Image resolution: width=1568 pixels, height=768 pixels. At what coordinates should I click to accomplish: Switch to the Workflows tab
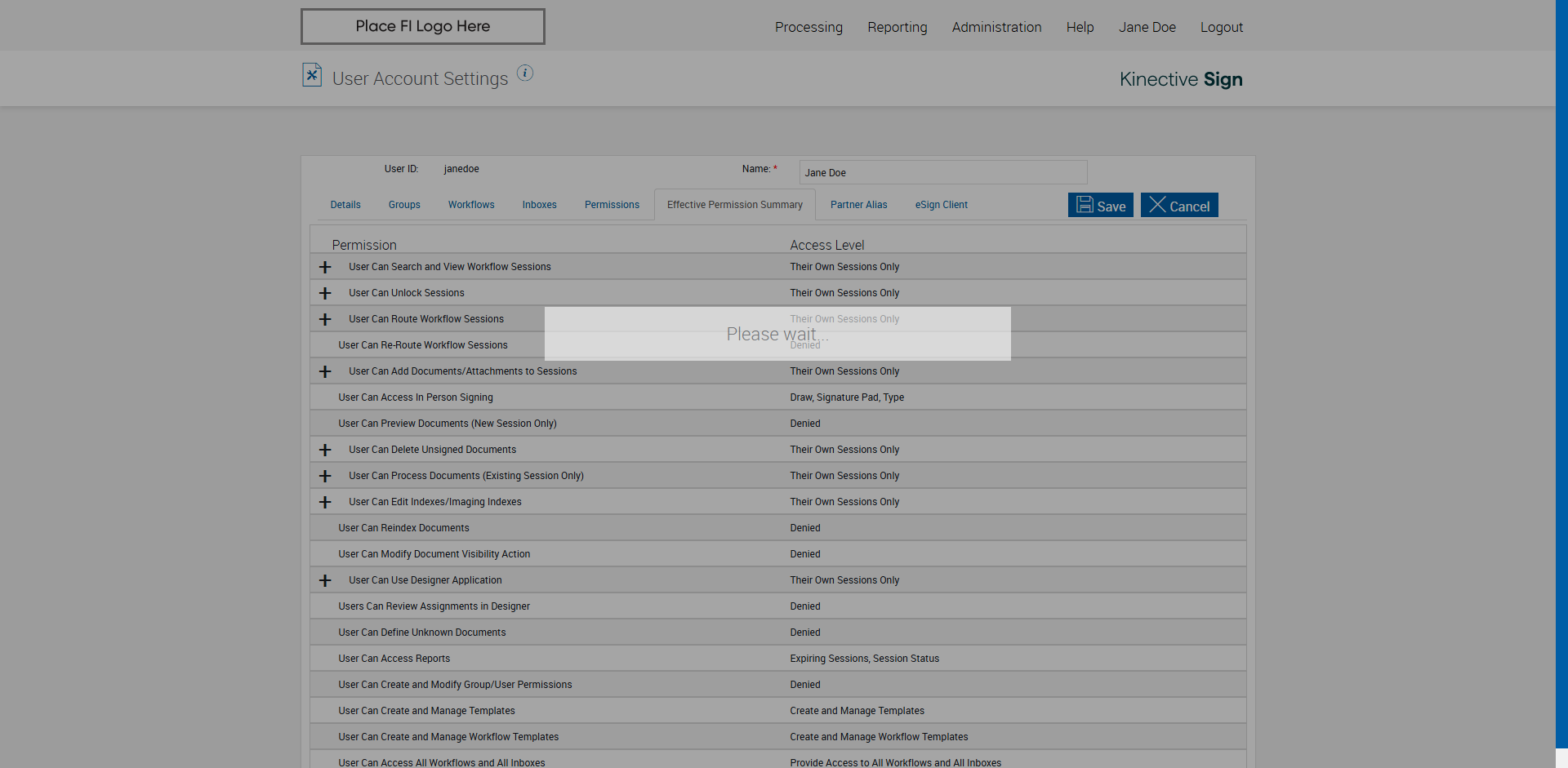[x=471, y=205]
